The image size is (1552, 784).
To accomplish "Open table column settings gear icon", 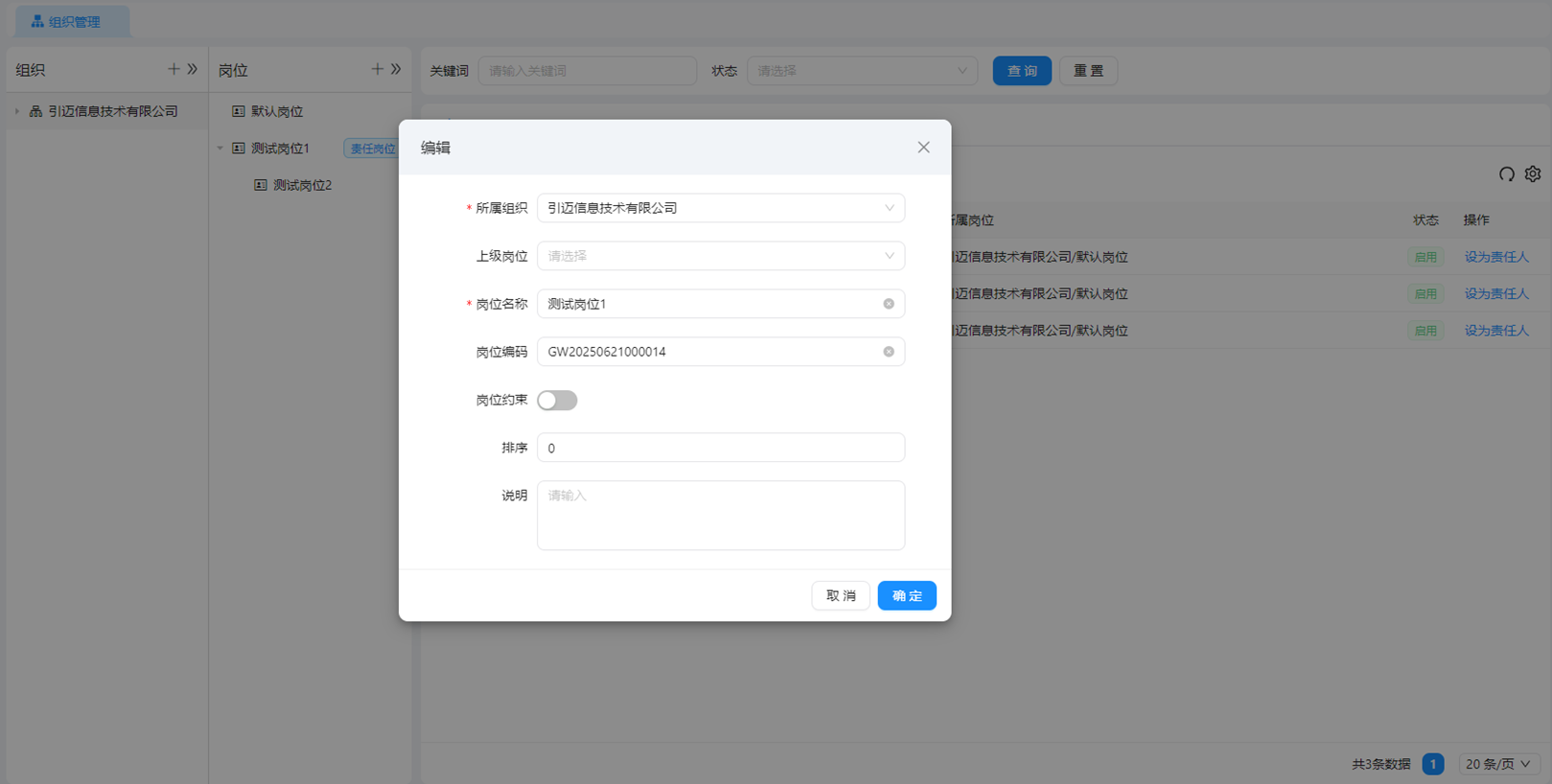I will [1533, 174].
